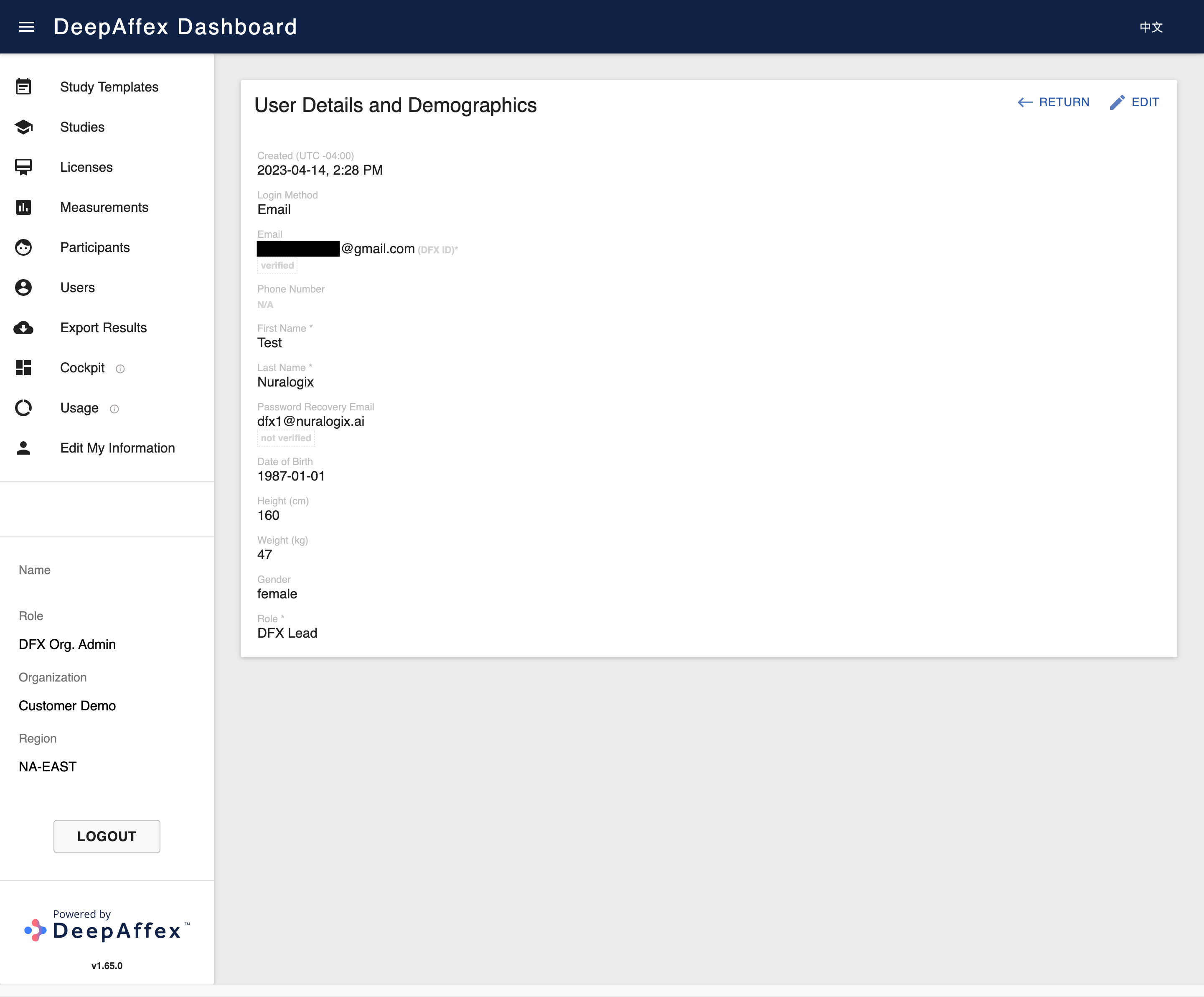Click height value 160
The image size is (1204, 997).
pos(268,515)
